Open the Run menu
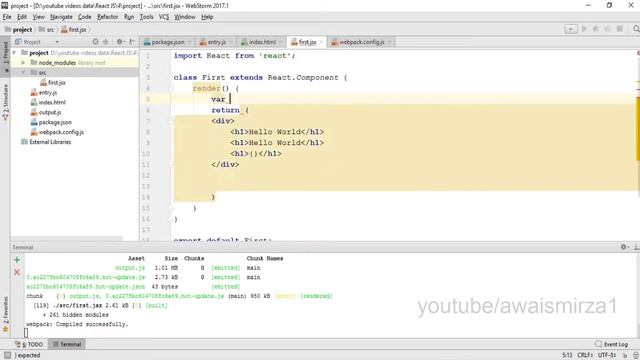The image size is (640, 360). pos(129,17)
